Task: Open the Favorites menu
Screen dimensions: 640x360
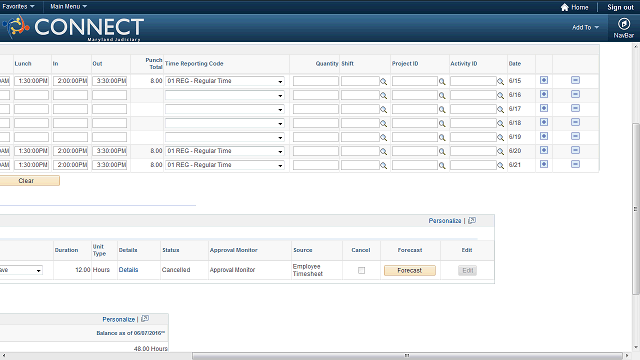Action: click(x=18, y=7)
